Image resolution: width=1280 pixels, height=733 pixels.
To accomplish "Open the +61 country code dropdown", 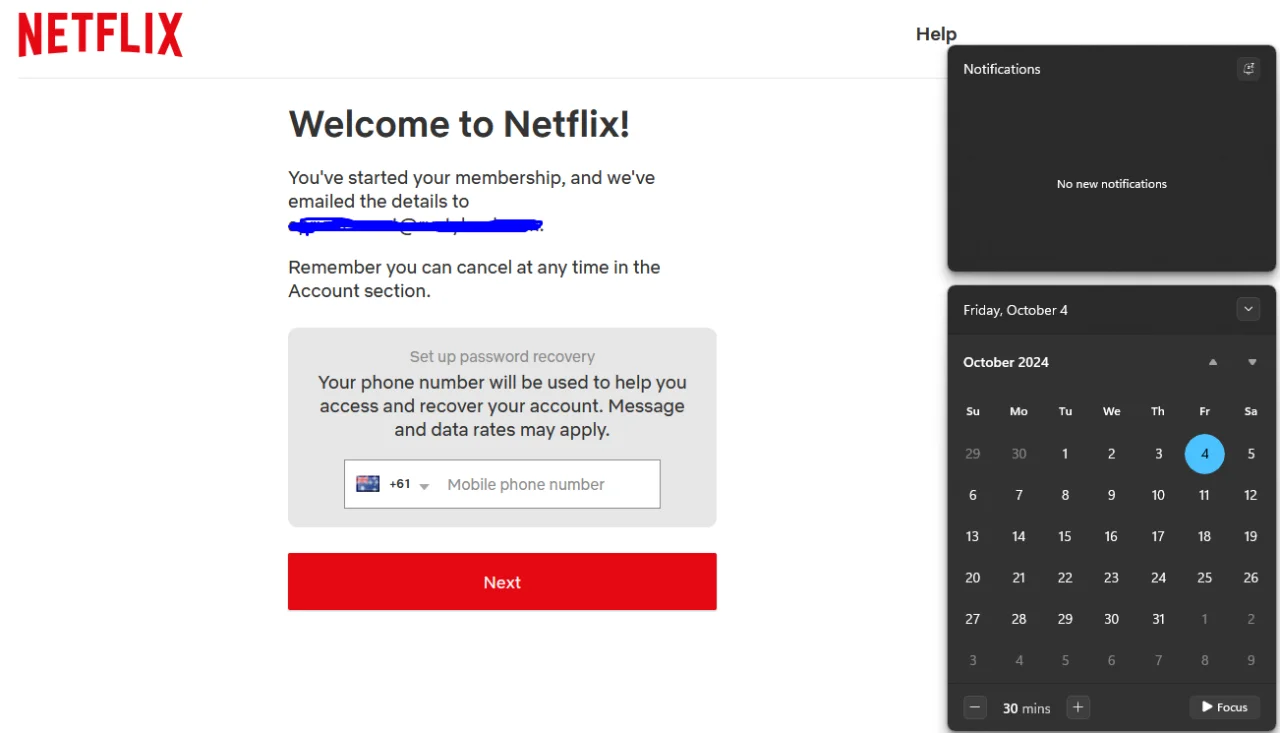I will coord(409,484).
